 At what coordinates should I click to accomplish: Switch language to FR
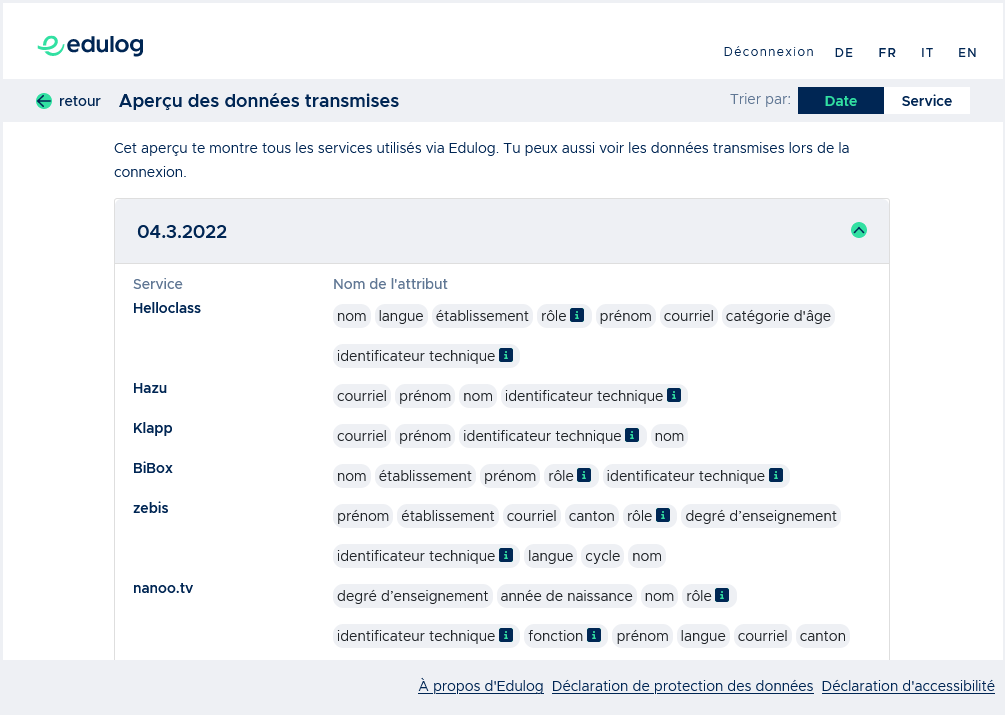pos(887,53)
